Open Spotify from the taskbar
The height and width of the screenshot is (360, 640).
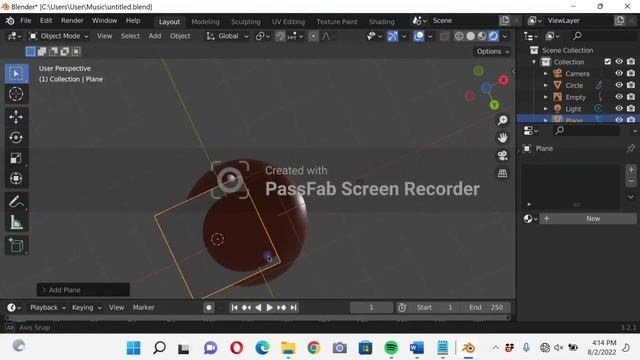pos(391,348)
